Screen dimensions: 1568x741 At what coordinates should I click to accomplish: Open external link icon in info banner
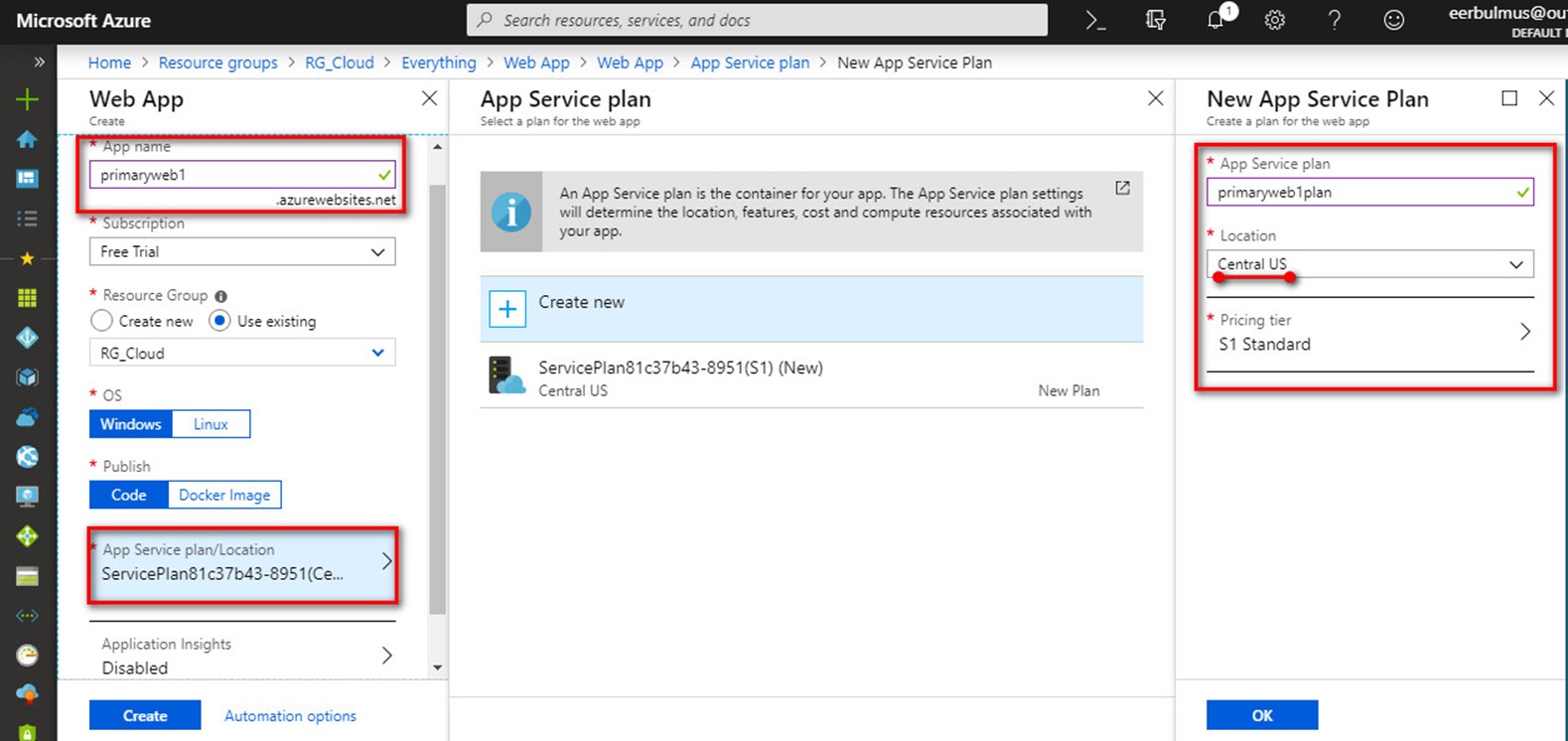click(1122, 188)
